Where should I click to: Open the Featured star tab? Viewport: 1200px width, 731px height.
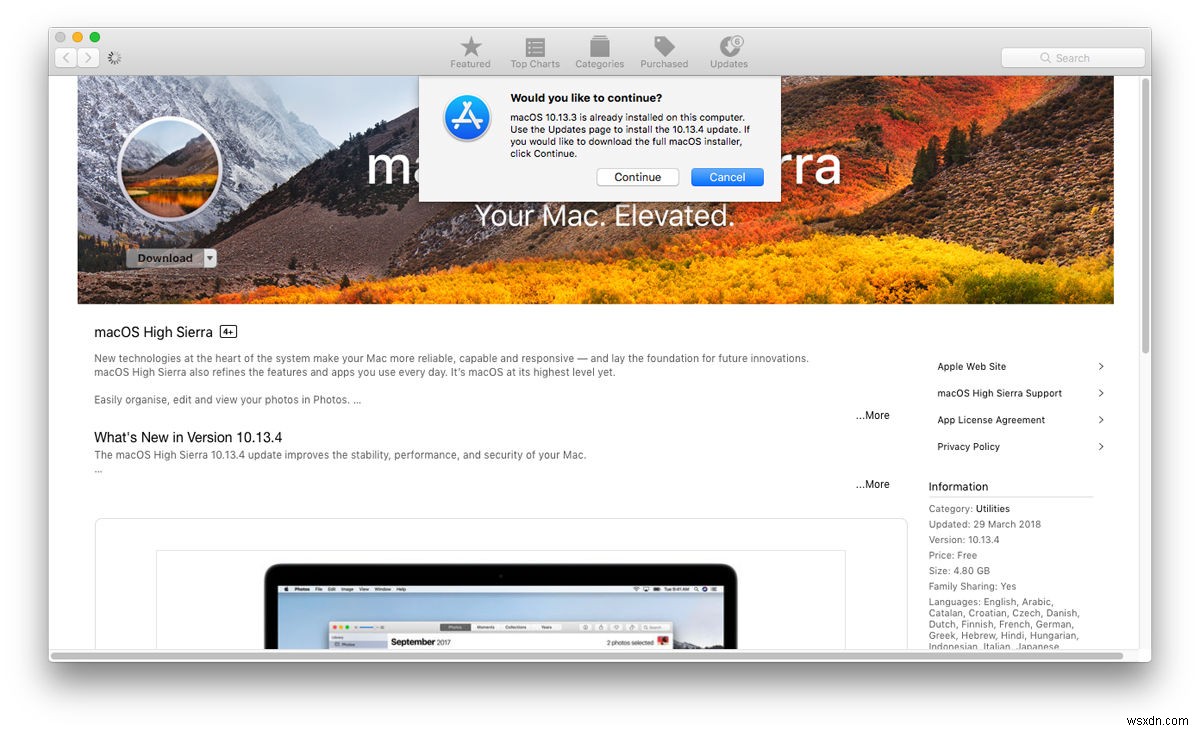click(x=470, y=52)
